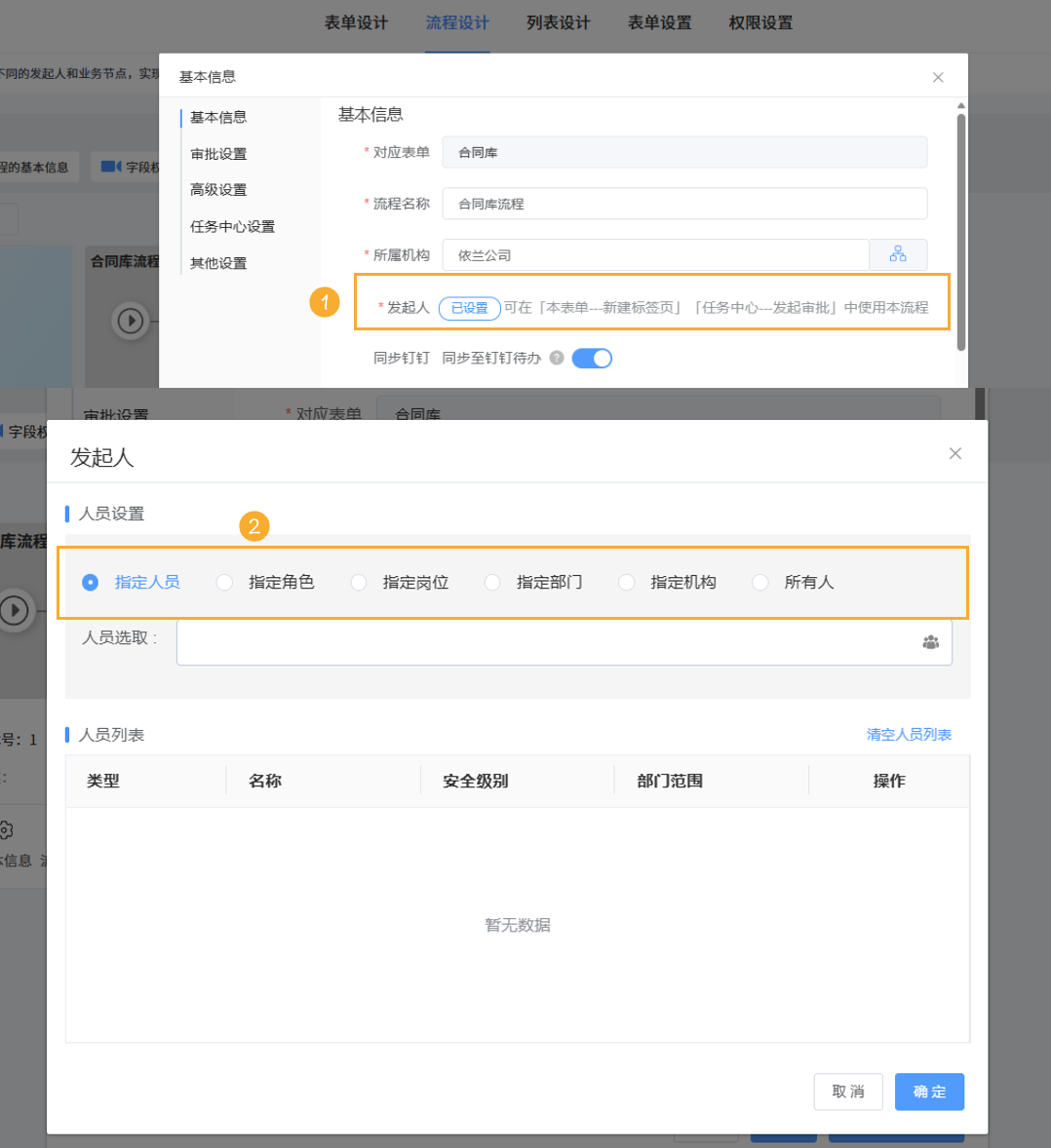Switch to 权限设置 tab
Screen dimensions: 1051x1148
pyautogui.click(x=760, y=22)
